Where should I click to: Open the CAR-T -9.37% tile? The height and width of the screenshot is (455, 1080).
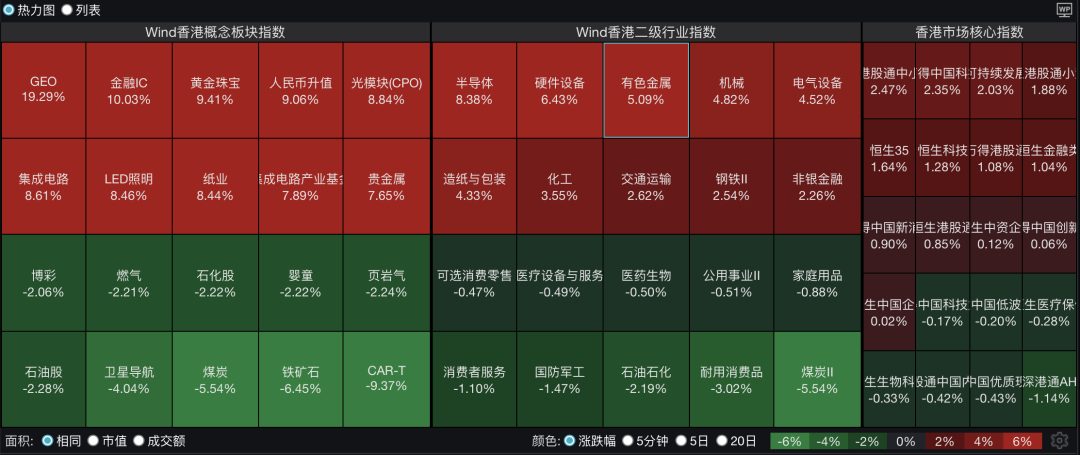386,379
